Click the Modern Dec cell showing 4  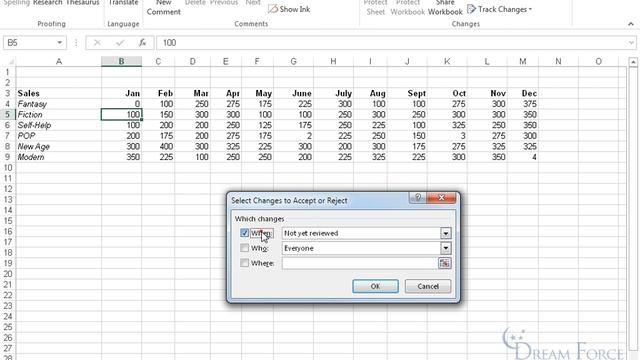tap(523, 157)
